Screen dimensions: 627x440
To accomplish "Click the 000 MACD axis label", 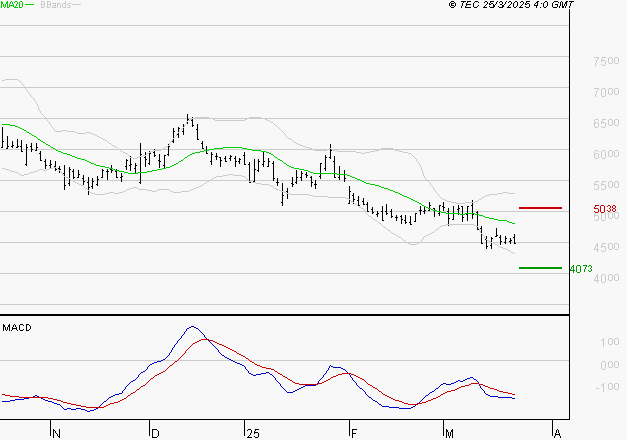I will [x=609, y=365].
